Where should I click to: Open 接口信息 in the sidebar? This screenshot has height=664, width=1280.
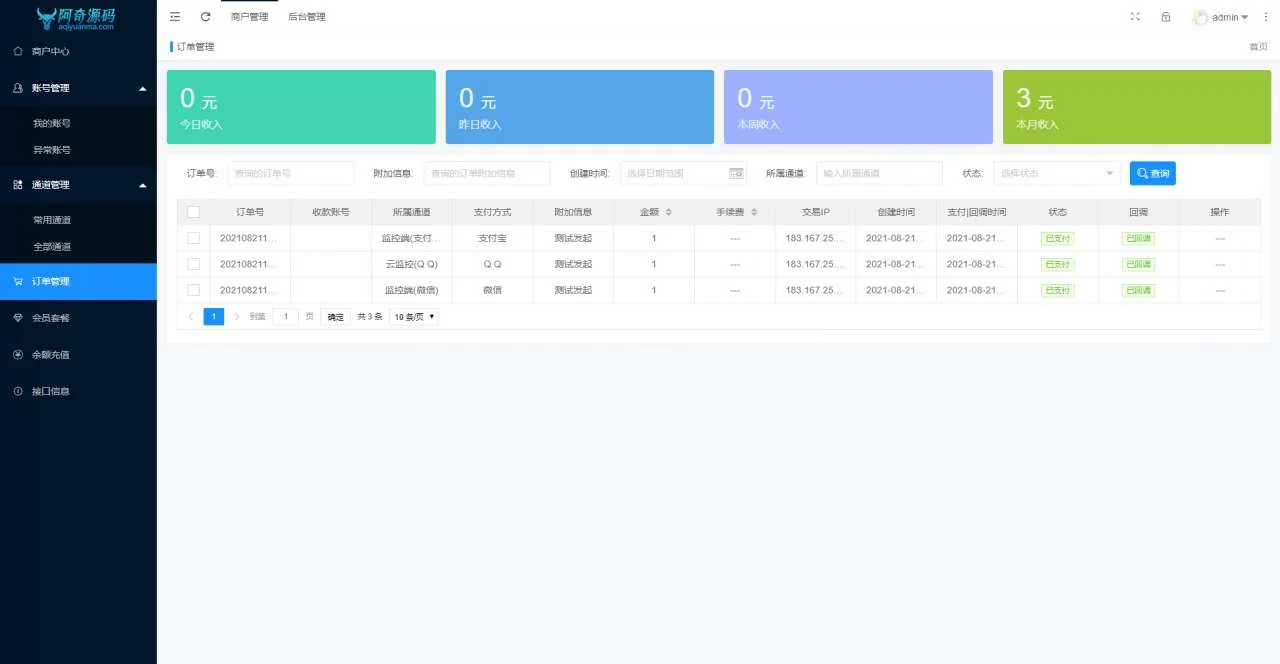(x=52, y=390)
